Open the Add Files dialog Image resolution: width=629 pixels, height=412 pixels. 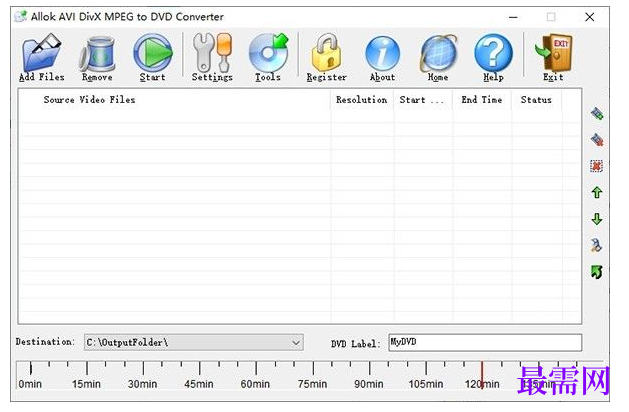pyautogui.click(x=42, y=57)
